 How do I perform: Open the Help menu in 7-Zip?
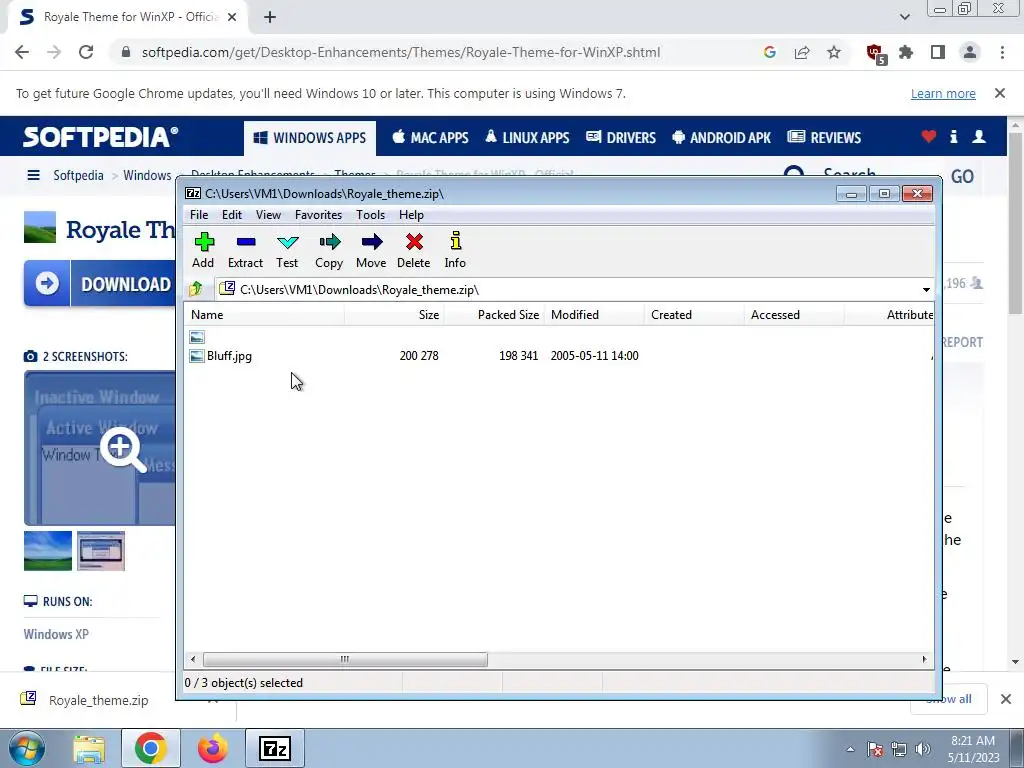click(411, 215)
